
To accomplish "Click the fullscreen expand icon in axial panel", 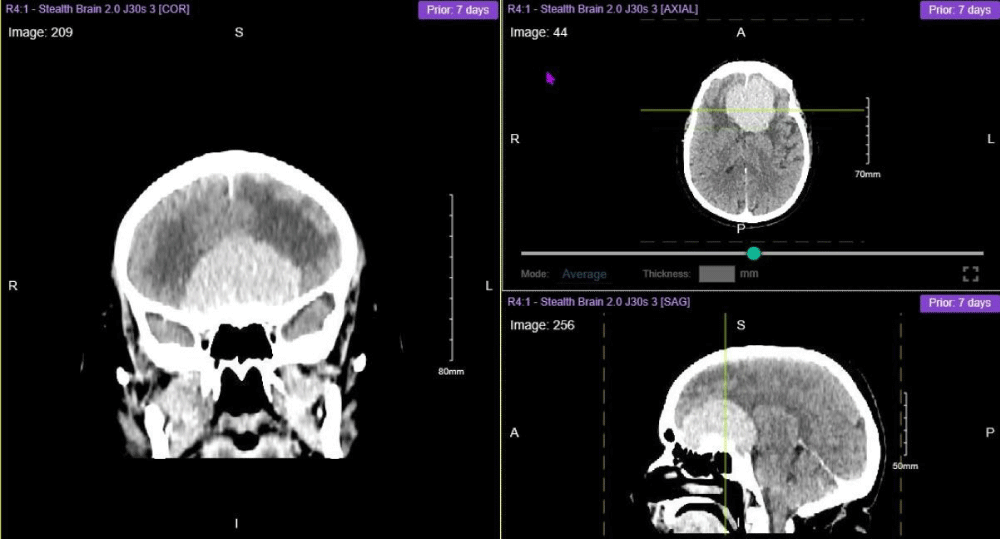I will 969,274.
